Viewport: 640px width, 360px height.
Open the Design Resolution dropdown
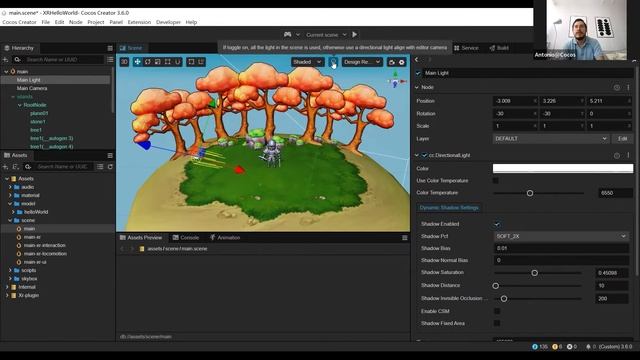[x=362, y=62]
